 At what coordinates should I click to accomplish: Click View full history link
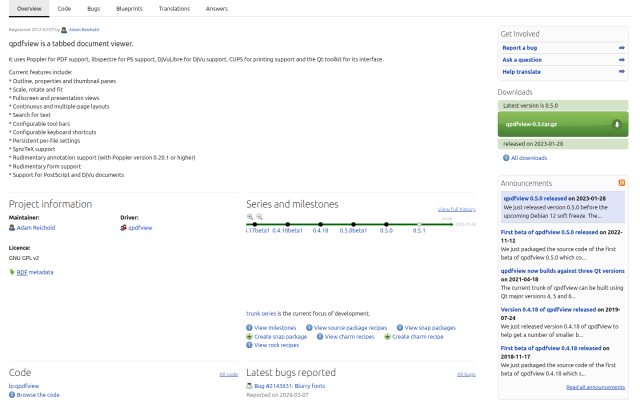pos(457,209)
